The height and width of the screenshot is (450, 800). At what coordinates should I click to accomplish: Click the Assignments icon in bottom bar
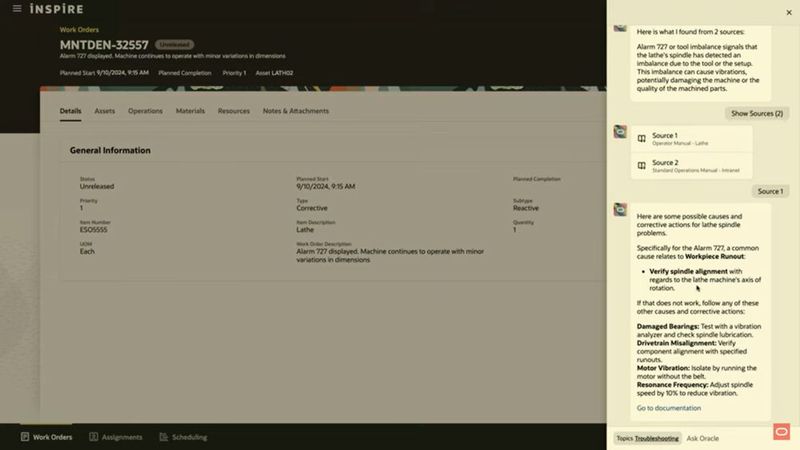coord(93,437)
